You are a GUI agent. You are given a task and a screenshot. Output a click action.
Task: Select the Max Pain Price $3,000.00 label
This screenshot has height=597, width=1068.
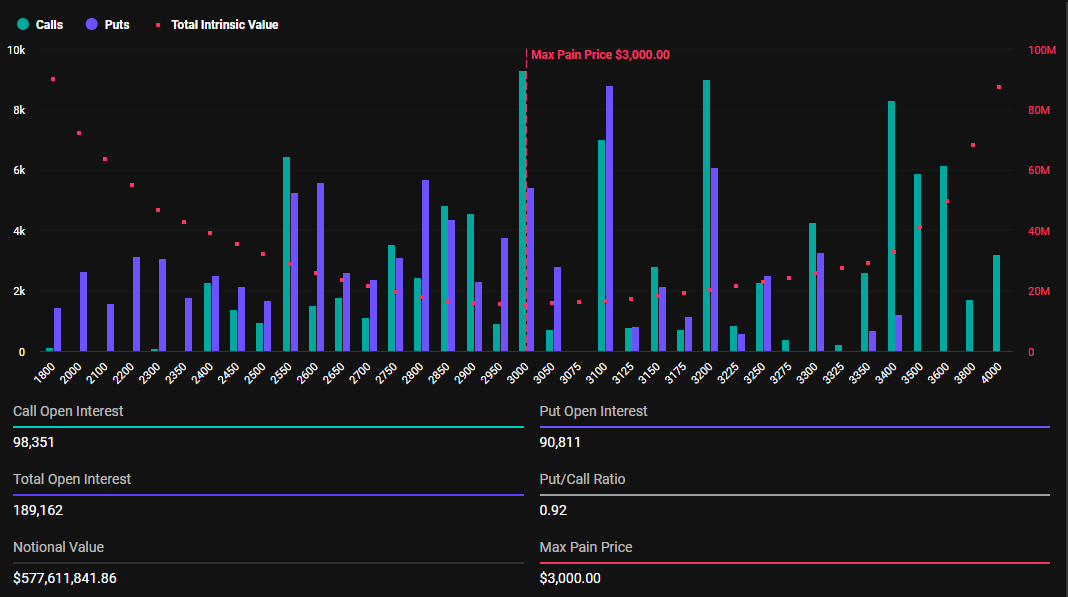point(600,55)
